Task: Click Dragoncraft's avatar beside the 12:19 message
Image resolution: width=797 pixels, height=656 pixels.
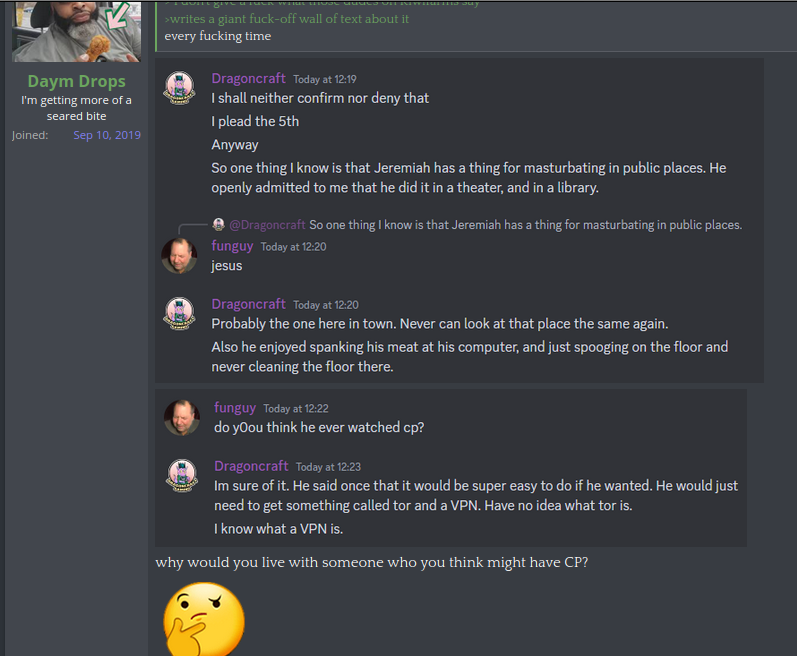Action: coord(179,88)
